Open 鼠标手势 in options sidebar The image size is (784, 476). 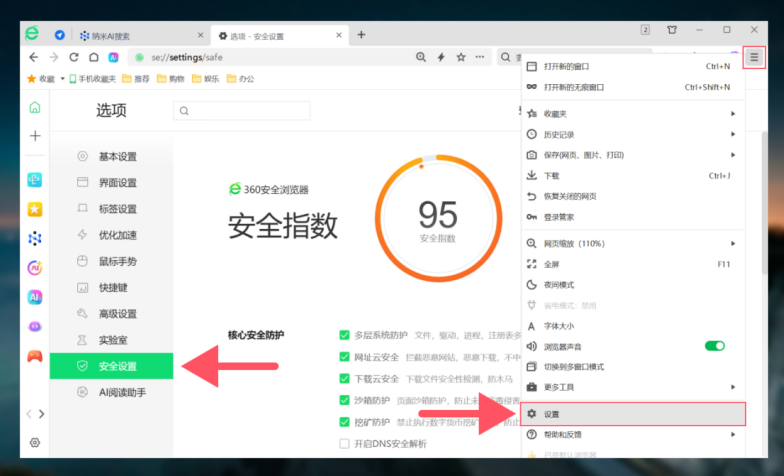(x=112, y=262)
